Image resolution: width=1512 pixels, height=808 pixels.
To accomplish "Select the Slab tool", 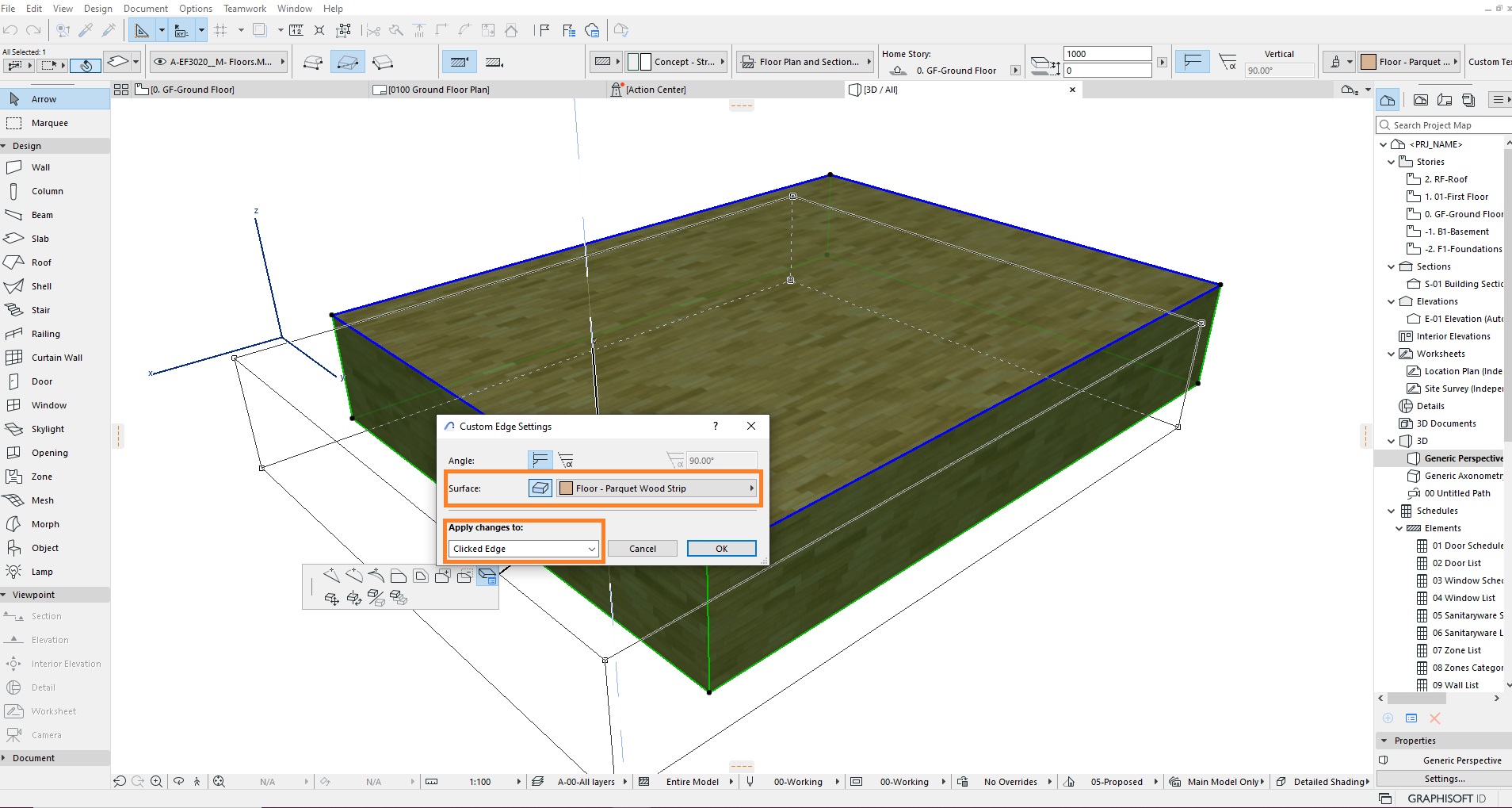I will click(54, 239).
